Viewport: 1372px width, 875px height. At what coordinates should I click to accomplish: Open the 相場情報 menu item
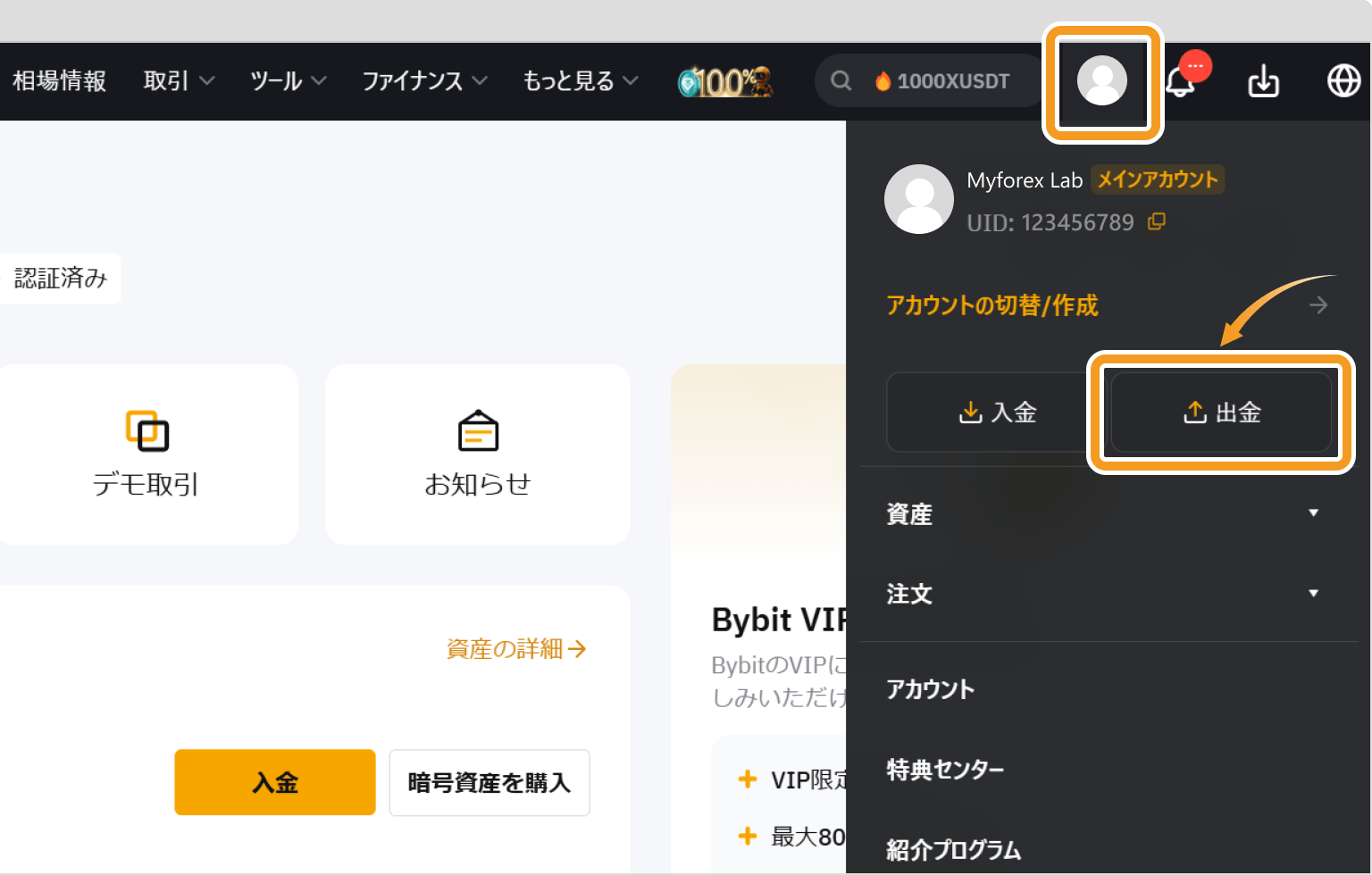click(59, 81)
